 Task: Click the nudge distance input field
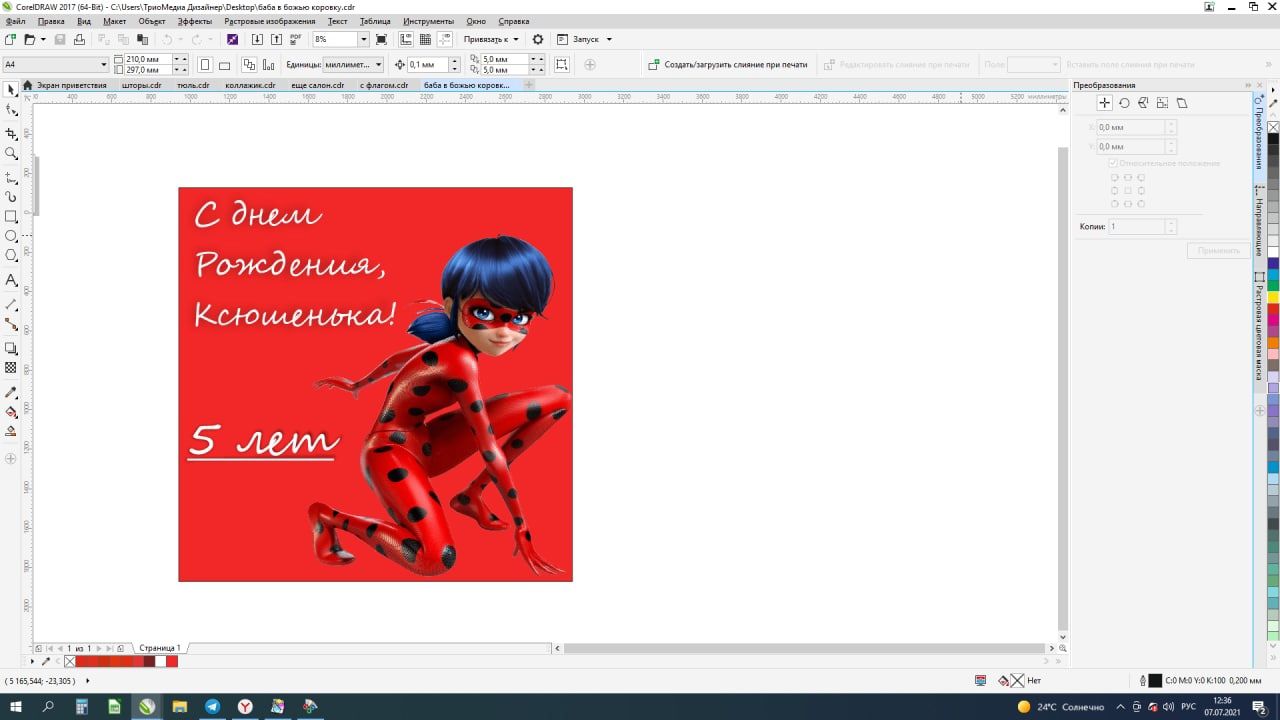[427, 65]
